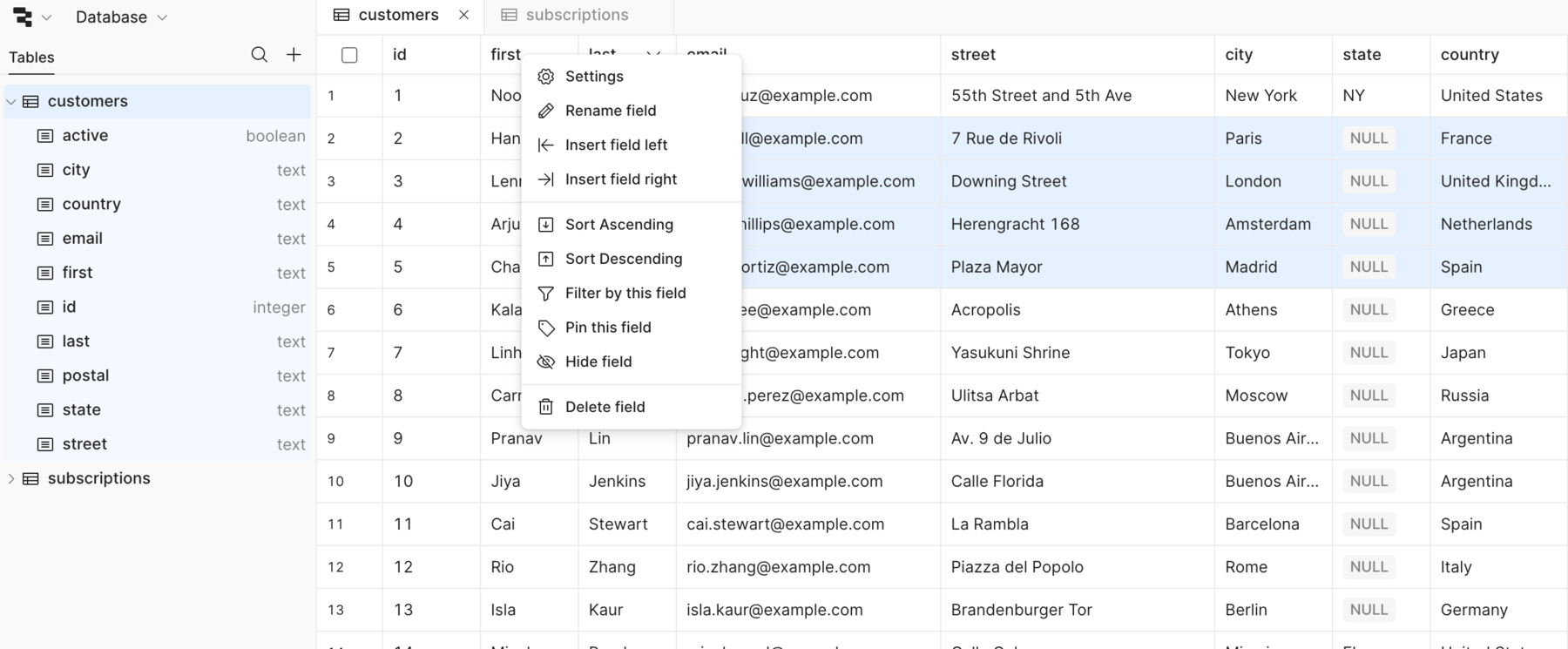This screenshot has height=649, width=1568.
Task: Click the '55th Street and 5th Ave' cell
Action: (x=1078, y=96)
